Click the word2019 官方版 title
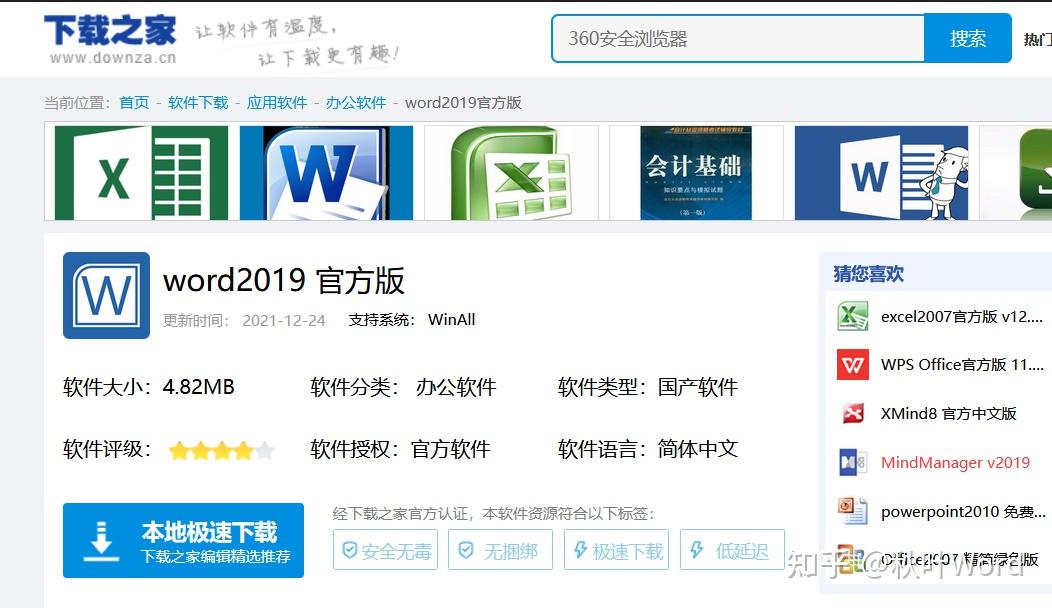 point(284,281)
